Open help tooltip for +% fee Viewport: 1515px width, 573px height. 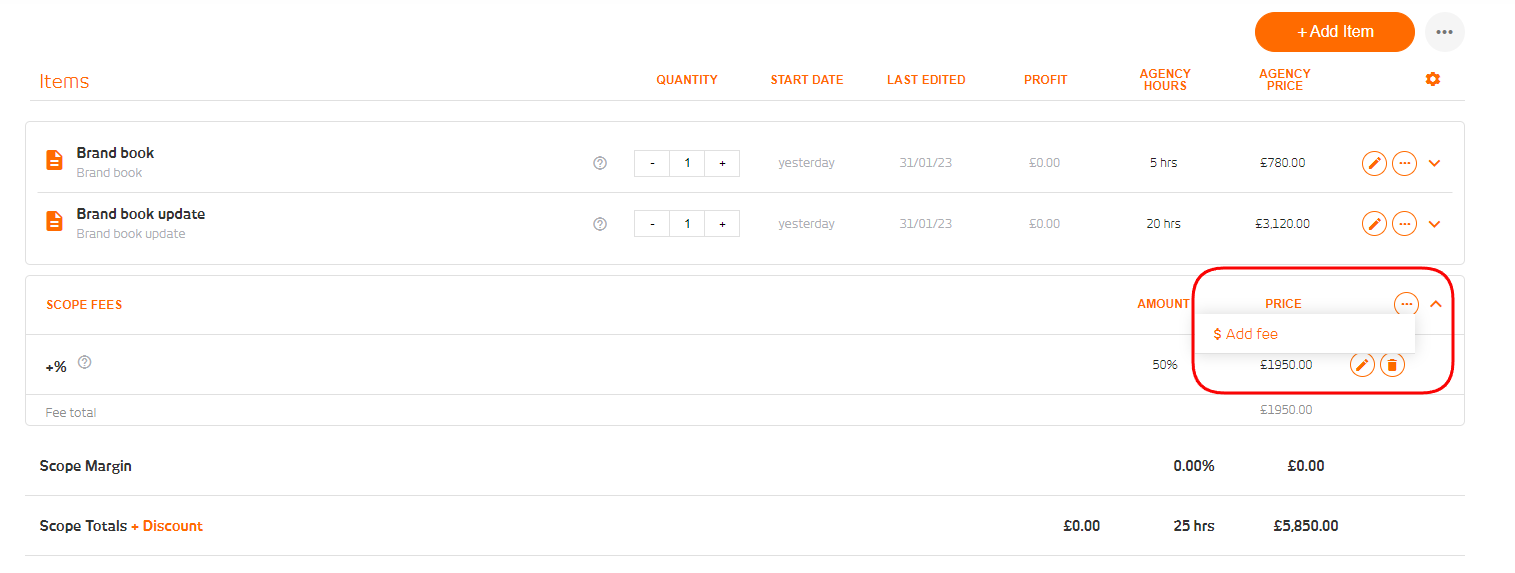click(85, 363)
